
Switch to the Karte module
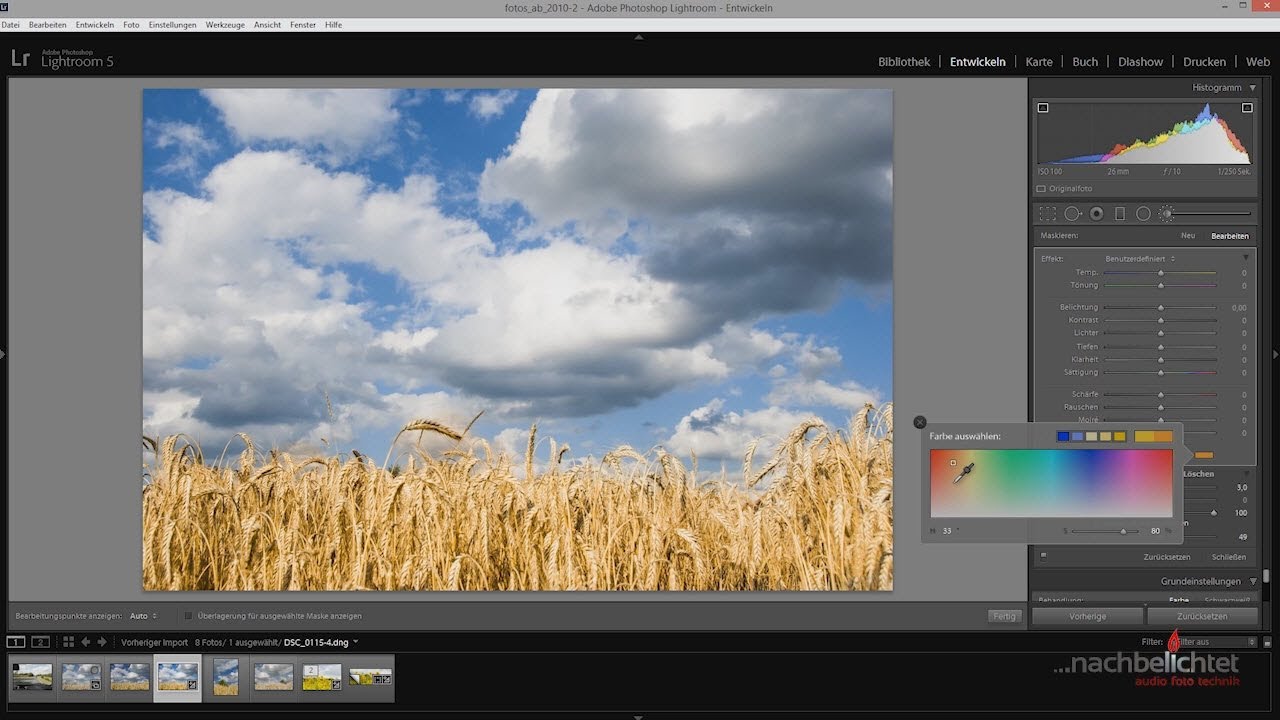[x=1039, y=62]
